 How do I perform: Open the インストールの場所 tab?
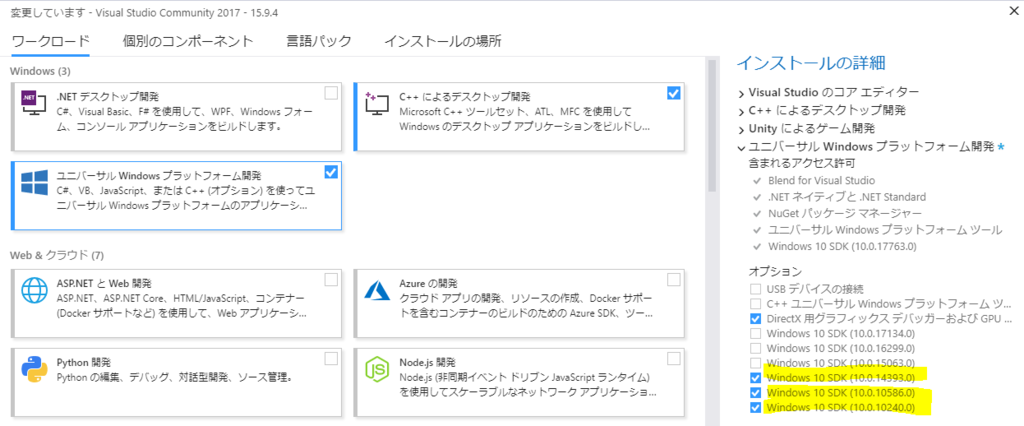coord(443,41)
